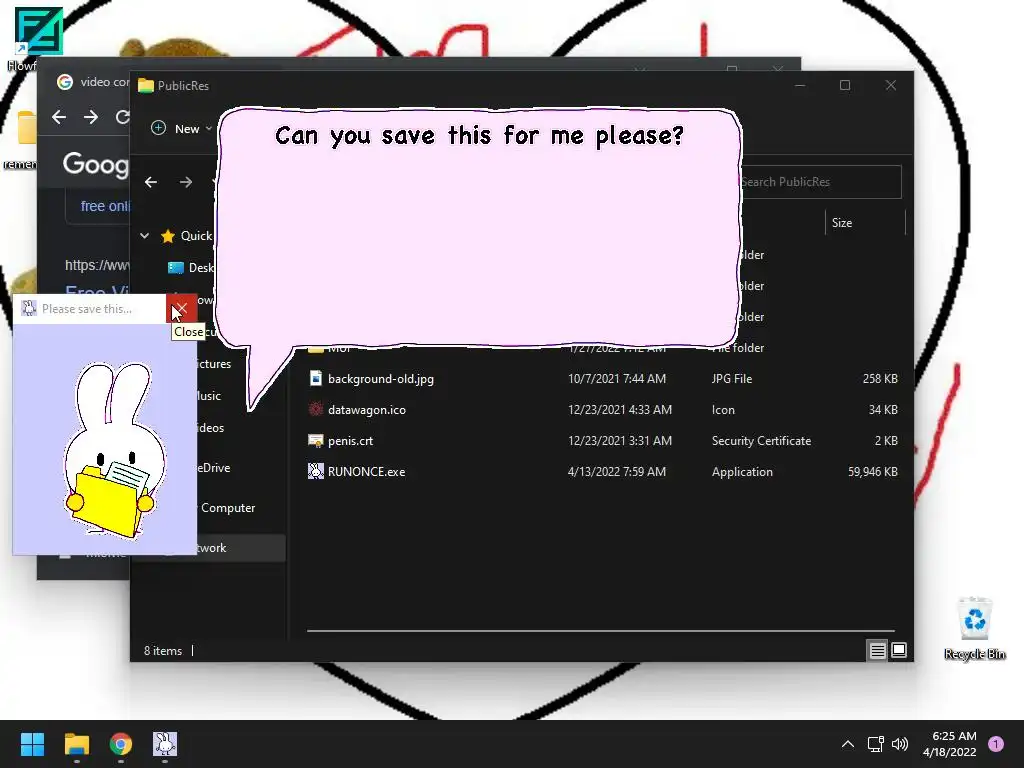The height and width of the screenshot is (768, 1024).
Task: Collapse the Quick access tree section
Action: (144, 236)
